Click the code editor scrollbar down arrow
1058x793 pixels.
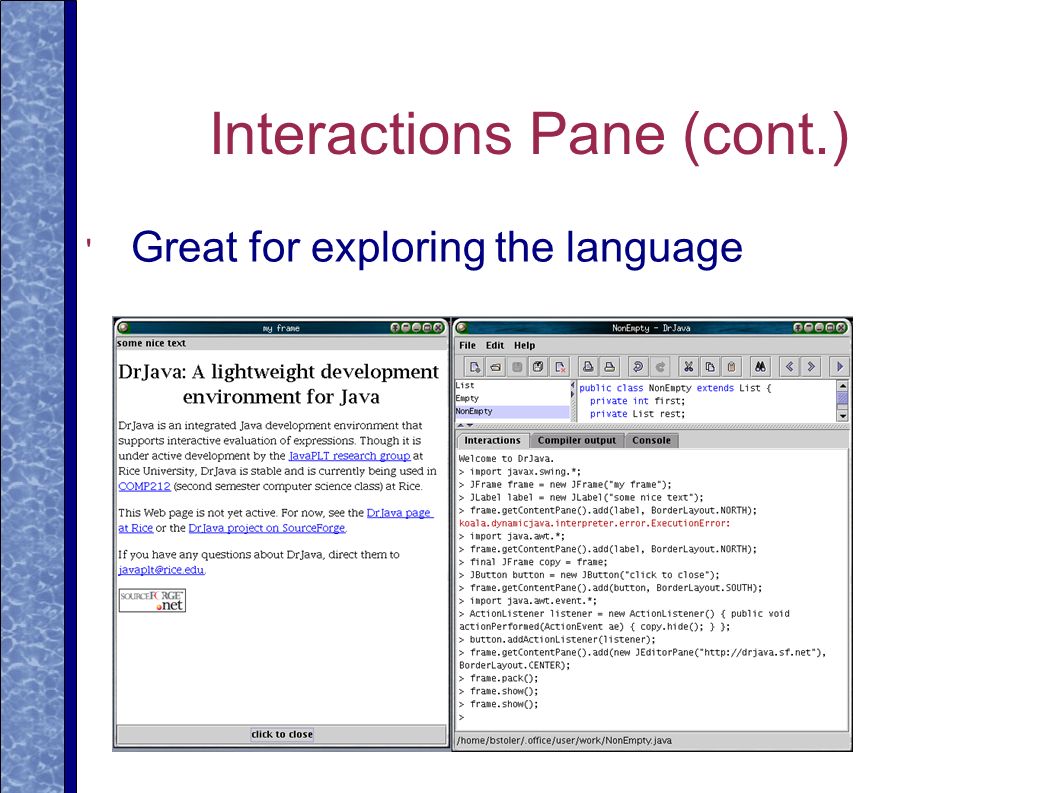842,416
